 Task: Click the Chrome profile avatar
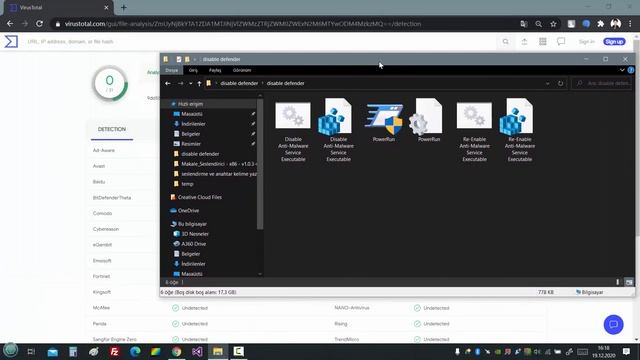click(616, 24)
